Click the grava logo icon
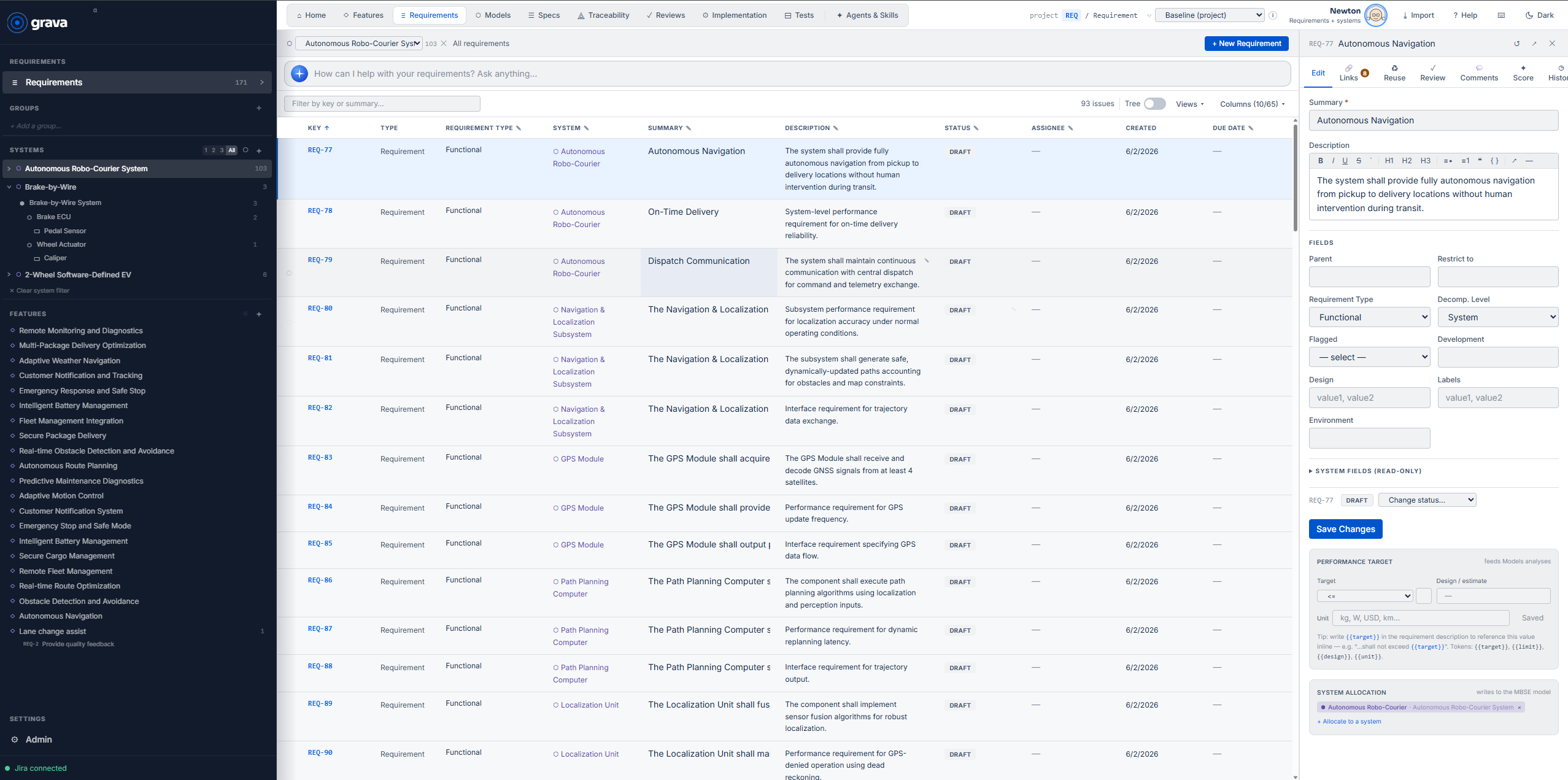Viewport: 1568px width, 780px height. (17, 23)
